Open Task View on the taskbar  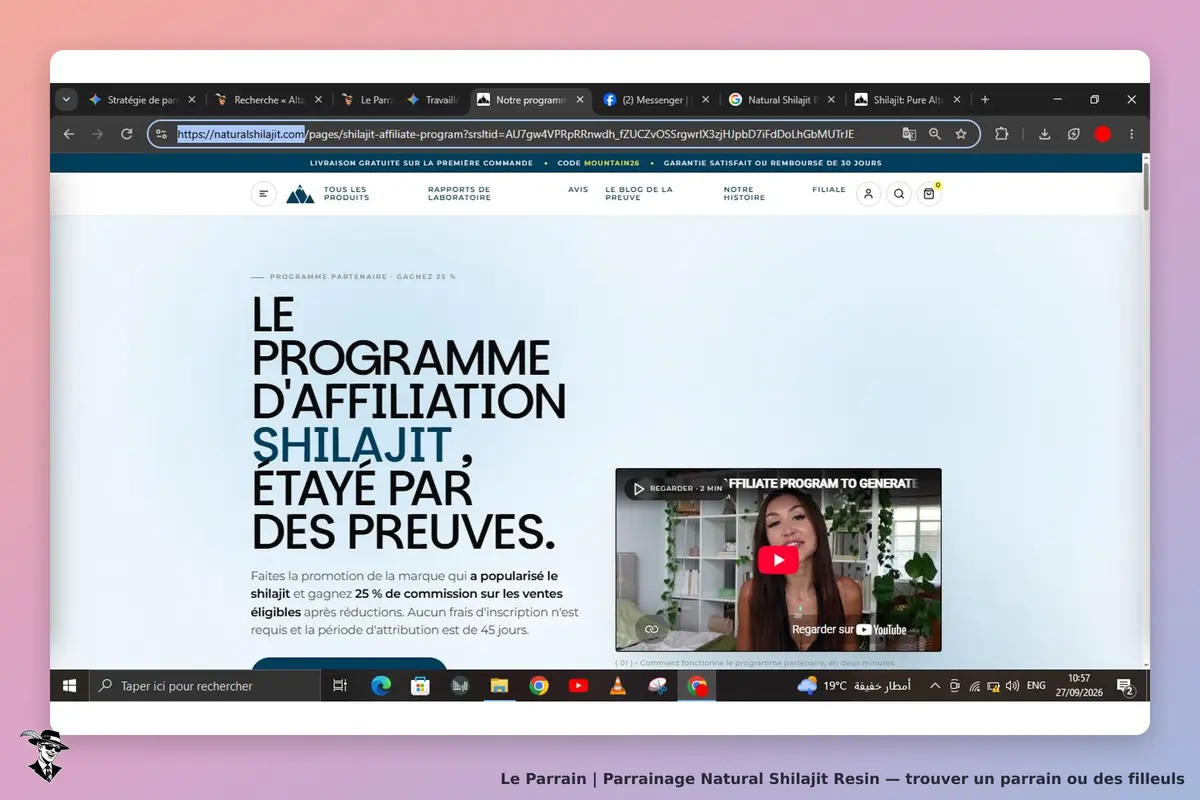[340, 686]
